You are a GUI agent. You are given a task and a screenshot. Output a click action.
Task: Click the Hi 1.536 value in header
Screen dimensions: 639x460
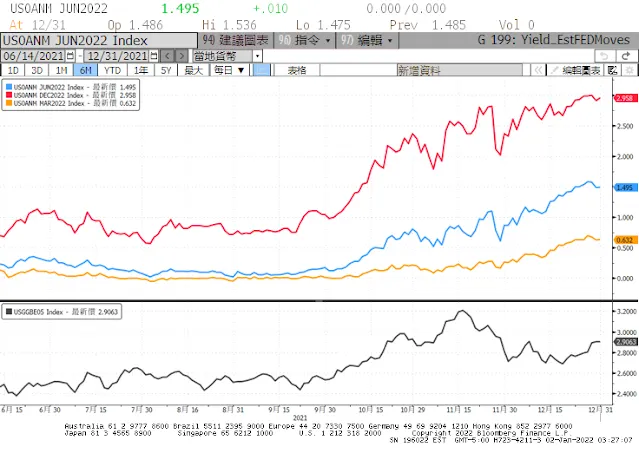tap(229, 25)
